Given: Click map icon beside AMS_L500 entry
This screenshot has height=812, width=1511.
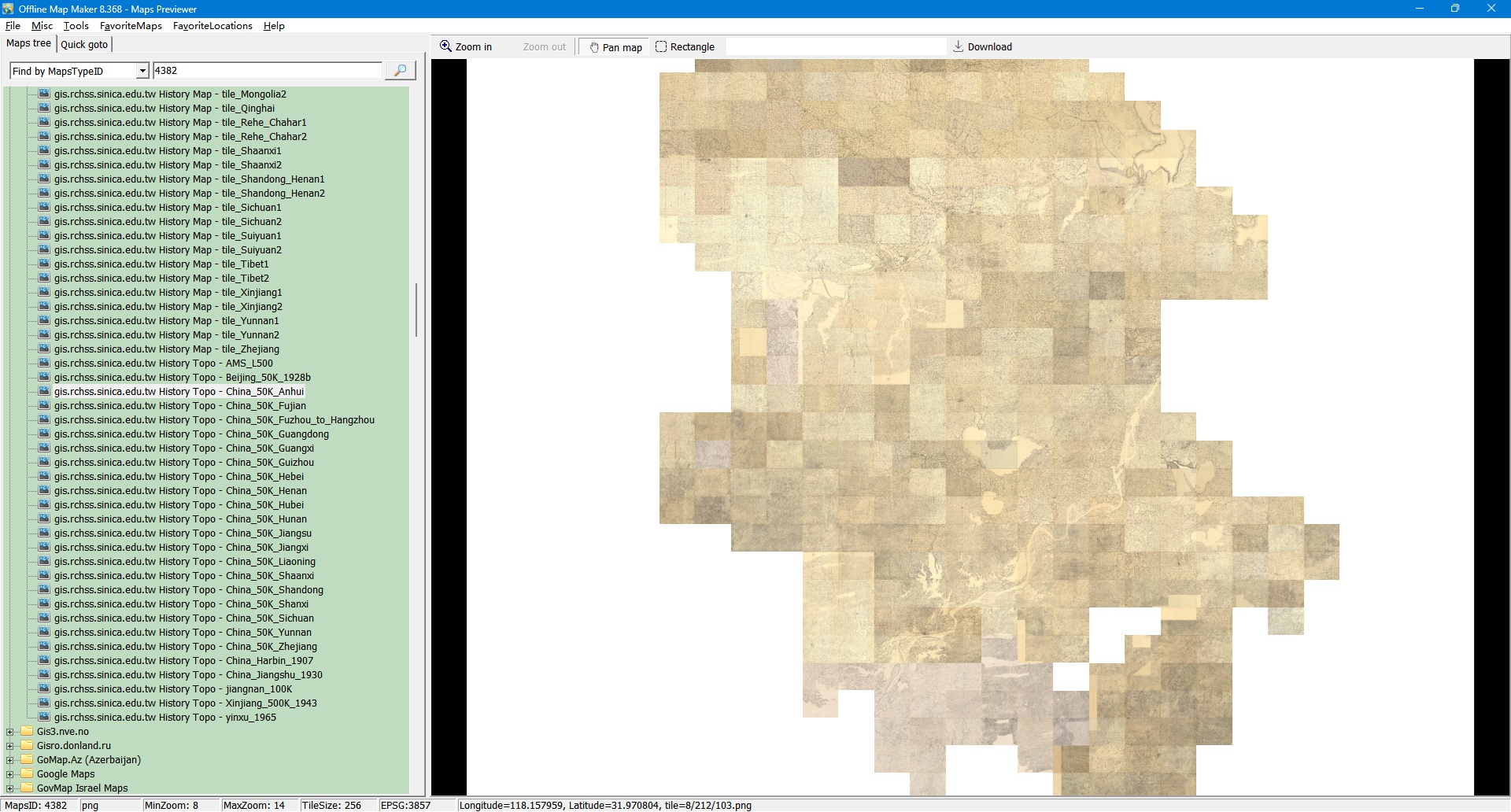Looking at the screenshot, I should coord(44,363).
